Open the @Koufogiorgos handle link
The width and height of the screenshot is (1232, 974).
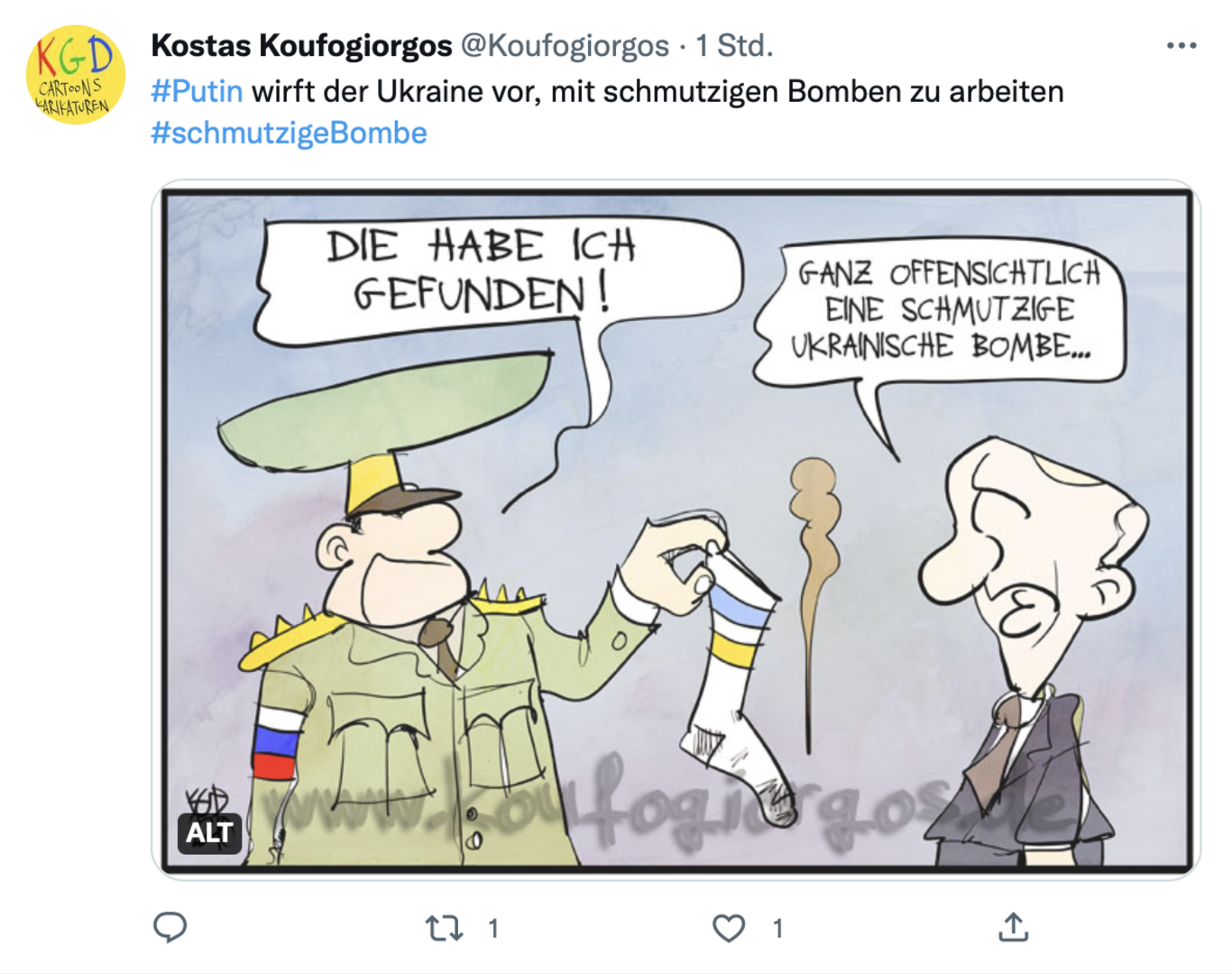[x=565, y=45]
